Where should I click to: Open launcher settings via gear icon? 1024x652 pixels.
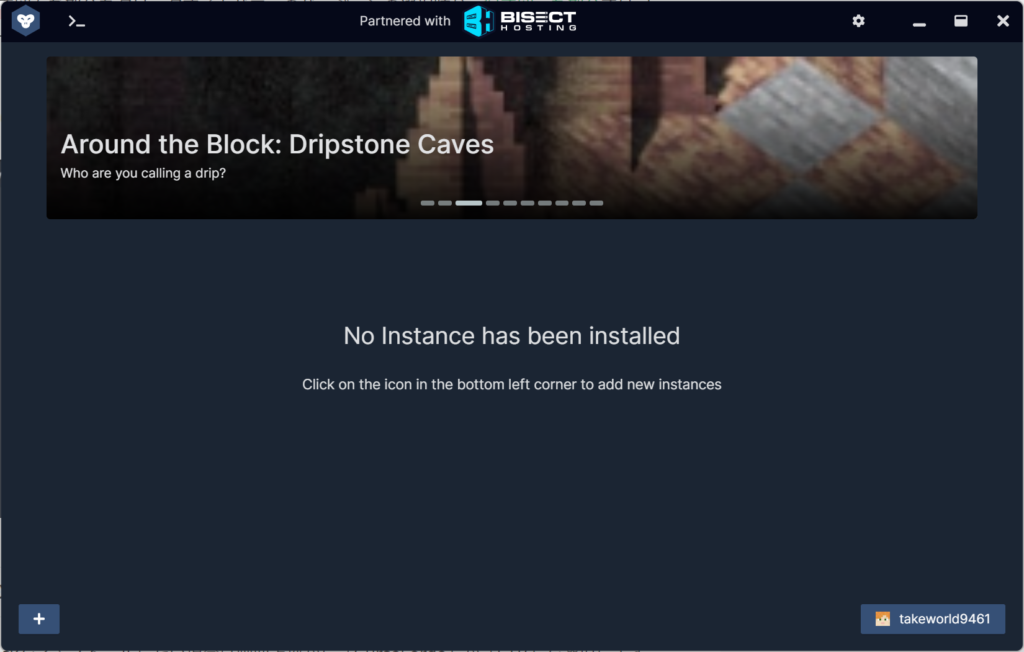click(x=858, y=21)
